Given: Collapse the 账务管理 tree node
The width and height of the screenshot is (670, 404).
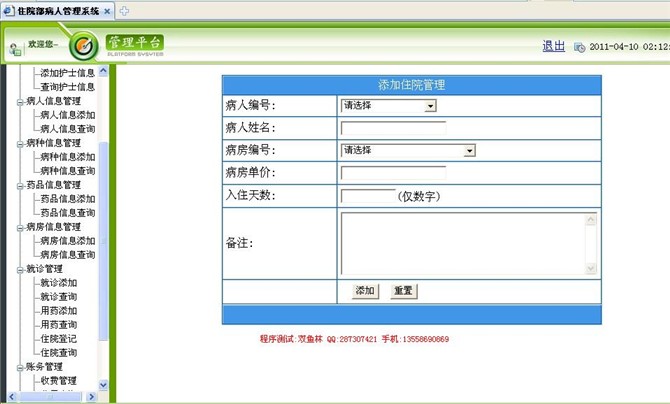Looking at the screenshot, I should (x=20, y=367).
